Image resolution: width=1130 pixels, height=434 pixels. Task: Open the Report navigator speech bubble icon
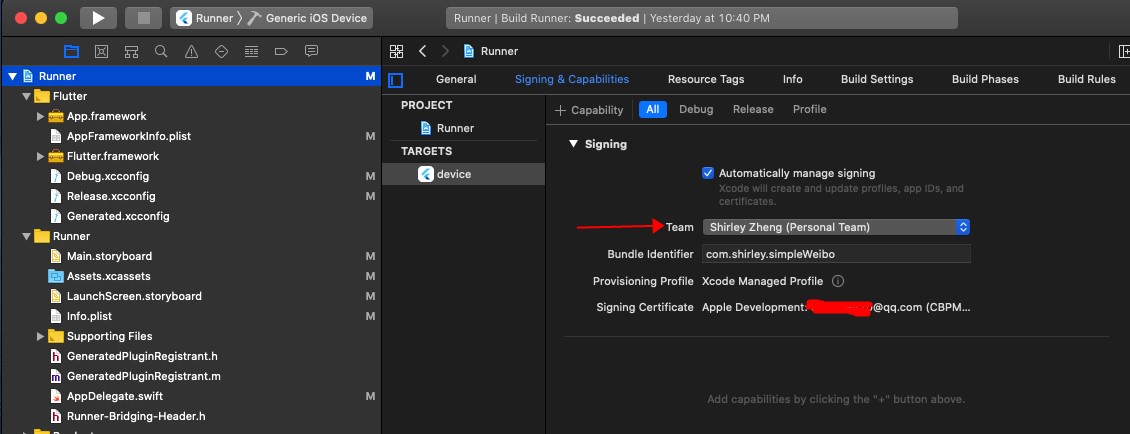[x=311, y=51]
